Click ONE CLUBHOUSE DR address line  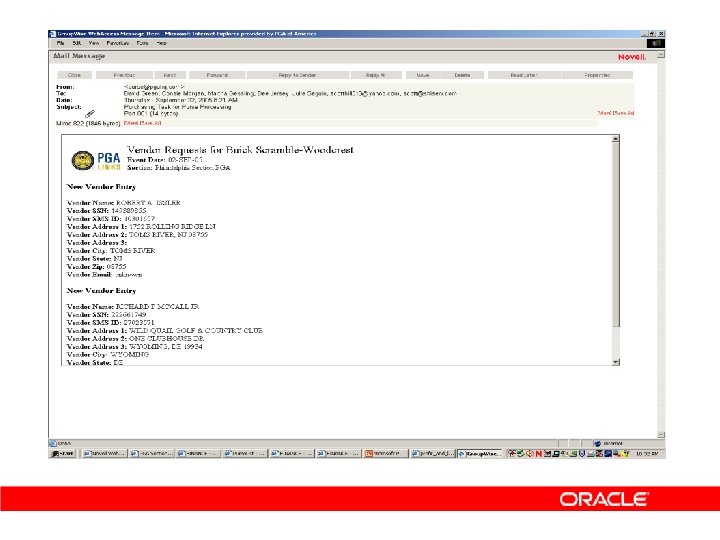pos(167,338)
